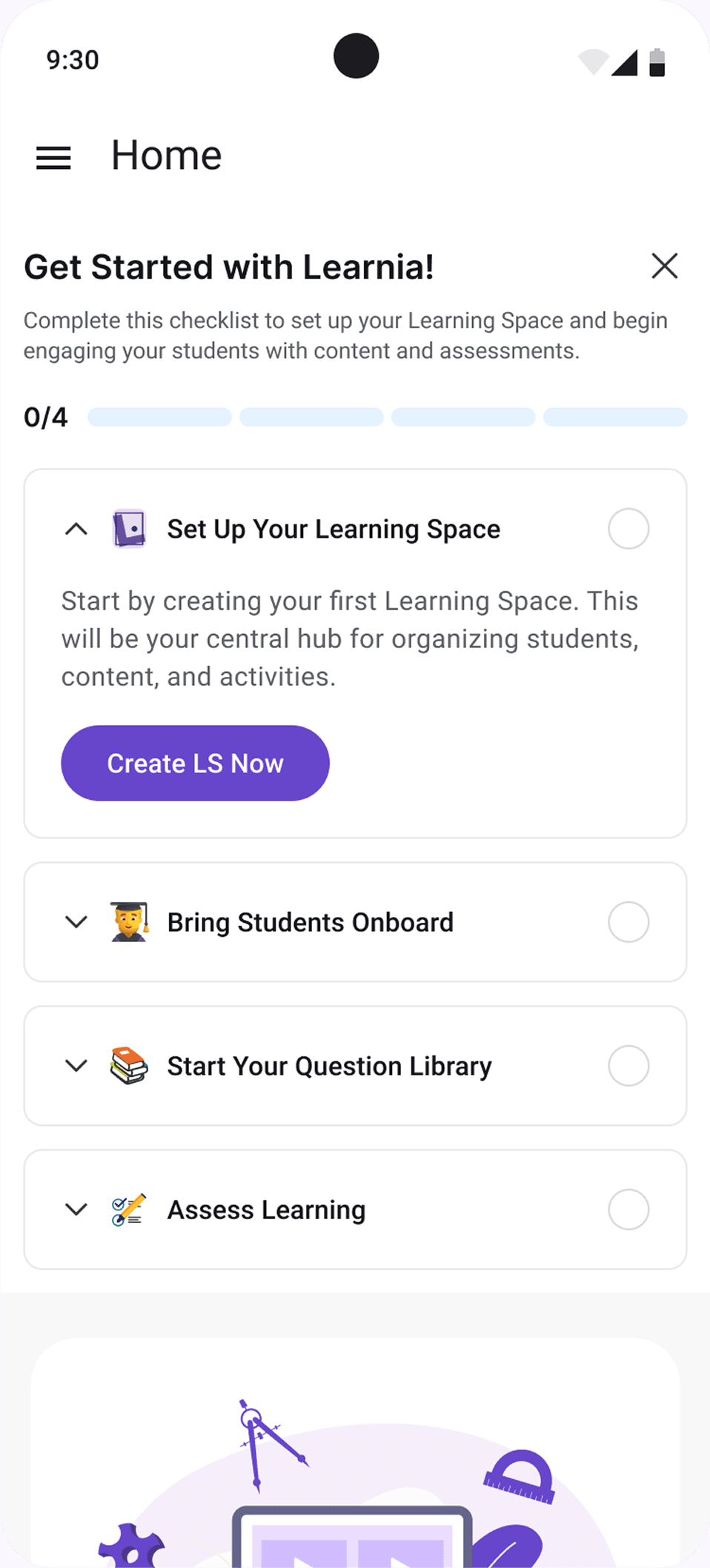Viewport: 710px width, 1568px height.
Task: Tap the battery status icon
Action: (657, 62)
